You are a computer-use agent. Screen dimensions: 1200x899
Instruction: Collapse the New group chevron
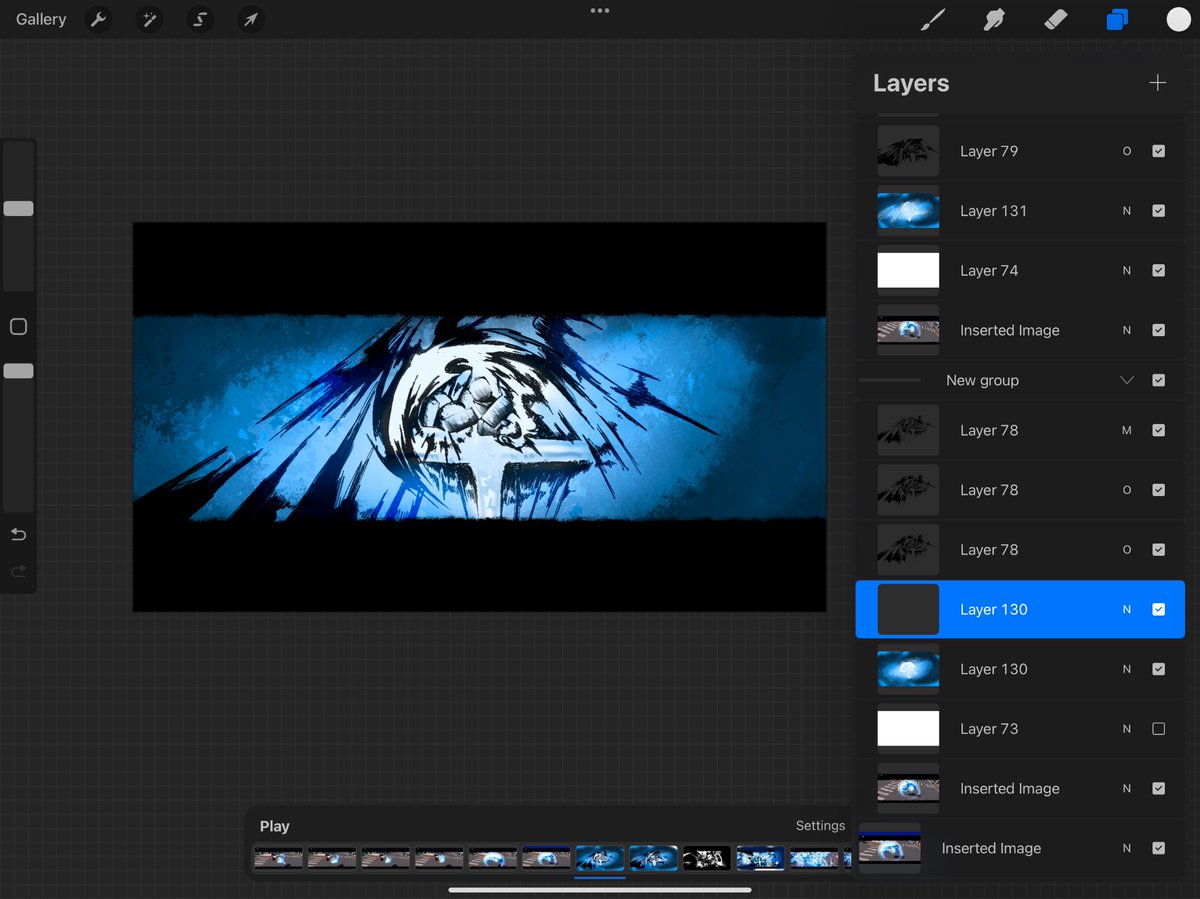click(1127, 380)
